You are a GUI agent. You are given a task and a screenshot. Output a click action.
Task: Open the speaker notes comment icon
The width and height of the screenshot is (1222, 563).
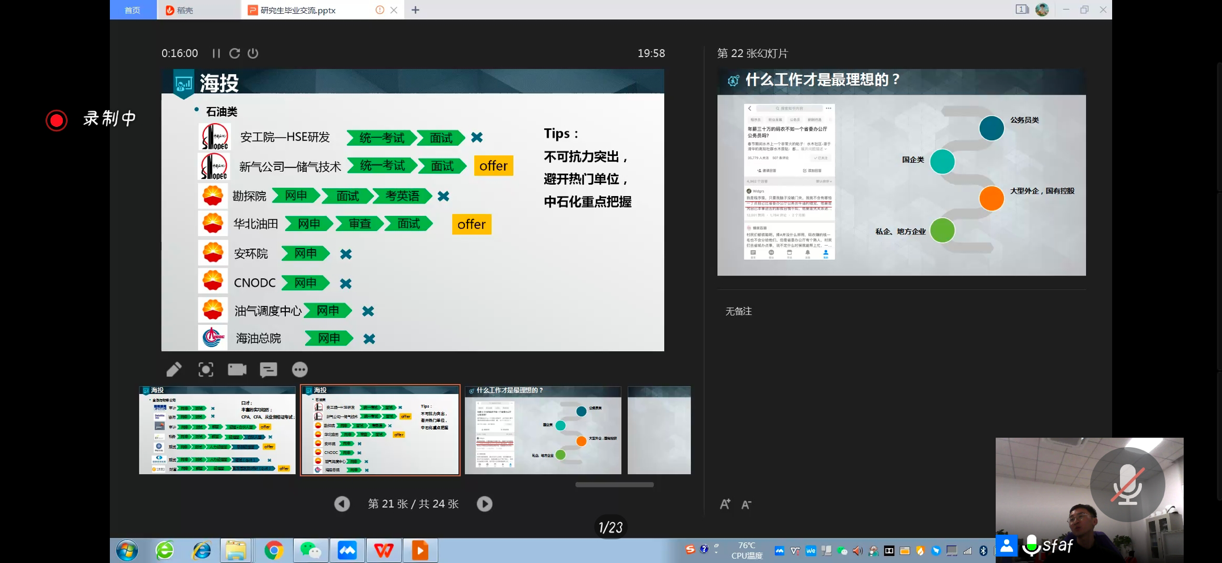pyautogui.click(x=268, y=370)
